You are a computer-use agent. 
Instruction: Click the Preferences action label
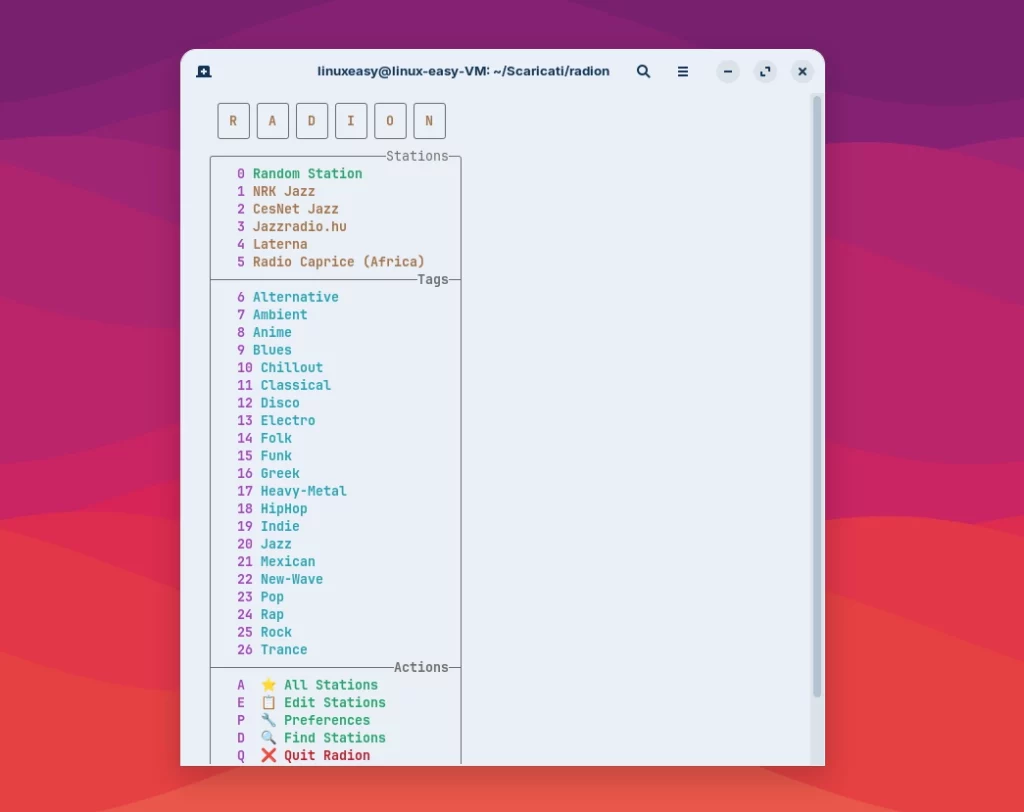(x=326, y=720)
